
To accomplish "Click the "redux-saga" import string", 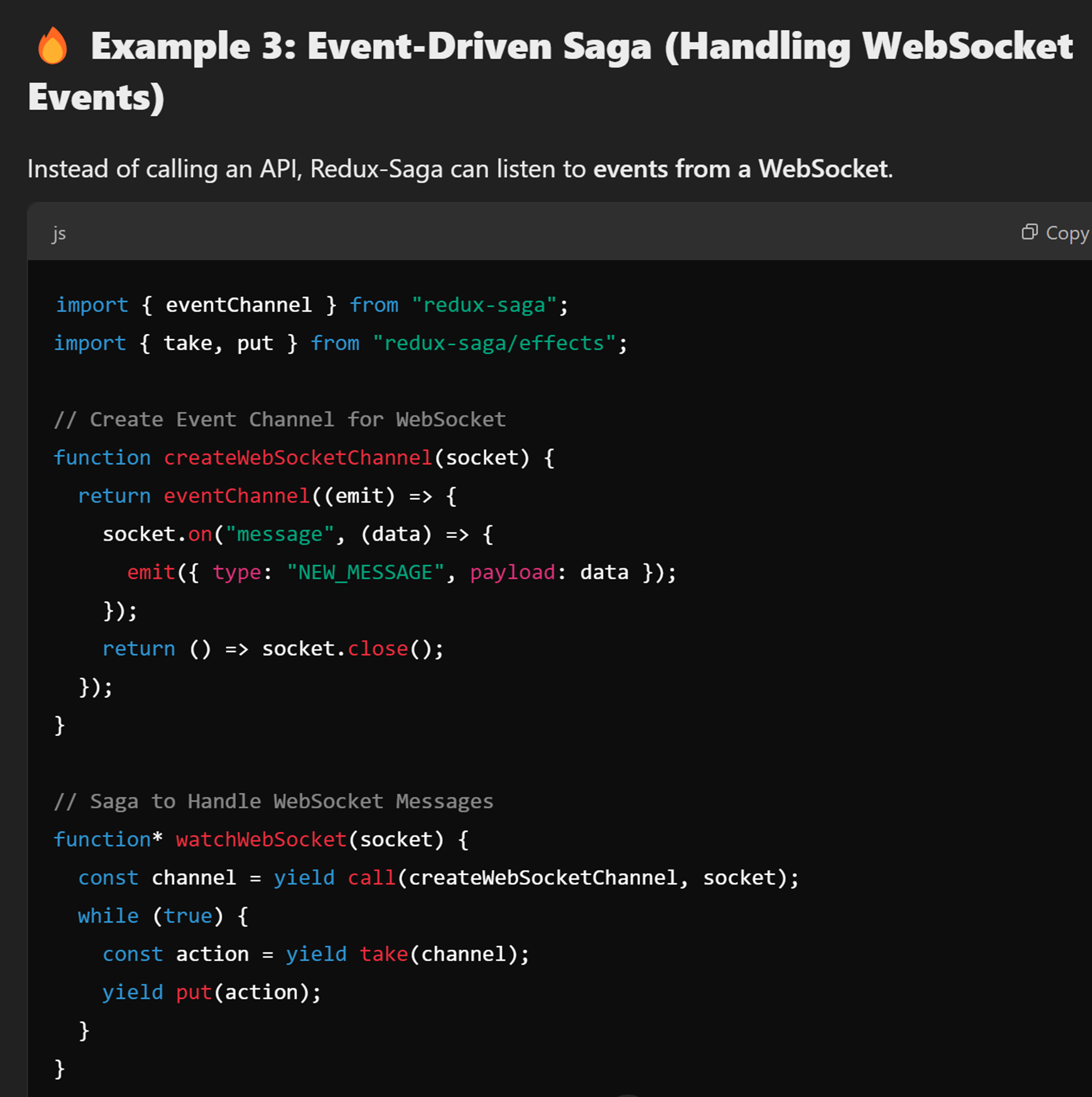I will [x=484, y=305].
